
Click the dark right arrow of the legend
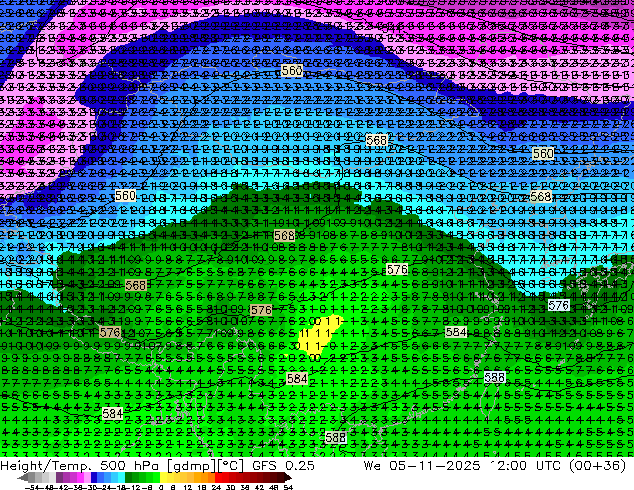click(287, 477)
